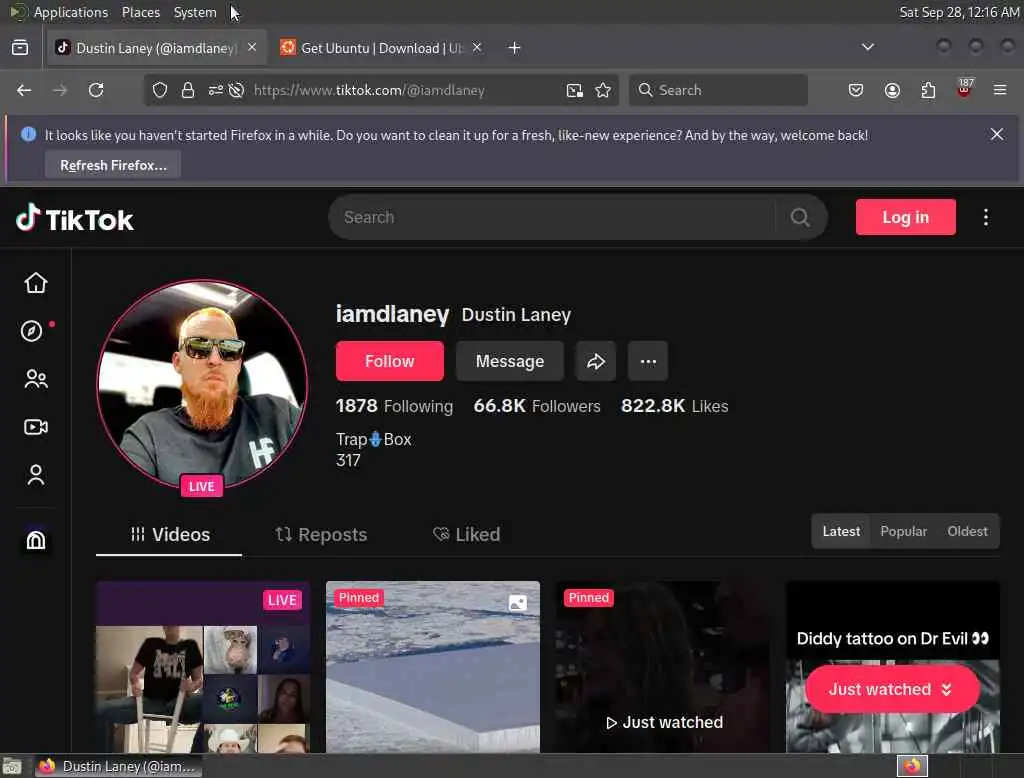Viewport: 1024px width, 778px height.
Task: Close the Dustin Laney browser tab
Action: [x=252, y=47]
